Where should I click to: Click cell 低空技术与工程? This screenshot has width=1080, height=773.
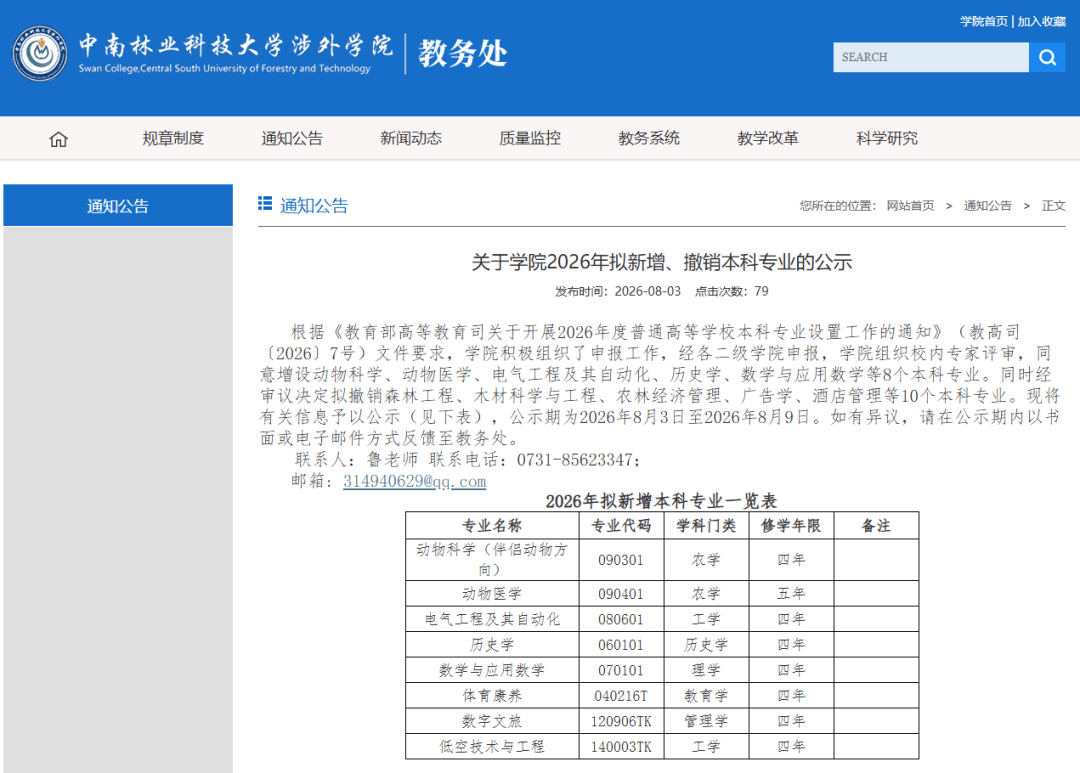[492, 746]
